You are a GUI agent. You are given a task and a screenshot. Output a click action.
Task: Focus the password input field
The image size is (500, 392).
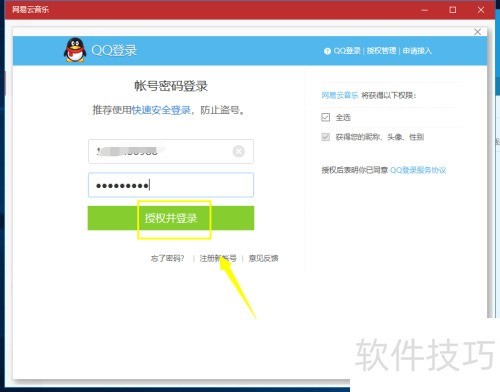pyautogui.click(x=171, y=185)
